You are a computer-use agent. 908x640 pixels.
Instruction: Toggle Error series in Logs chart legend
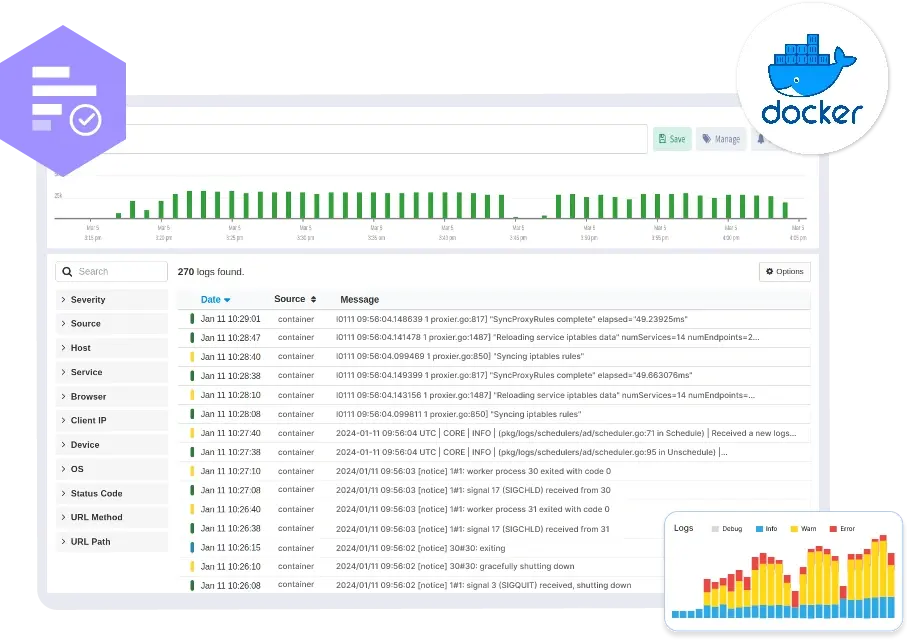pyautogui.click(x=843, y=529)
